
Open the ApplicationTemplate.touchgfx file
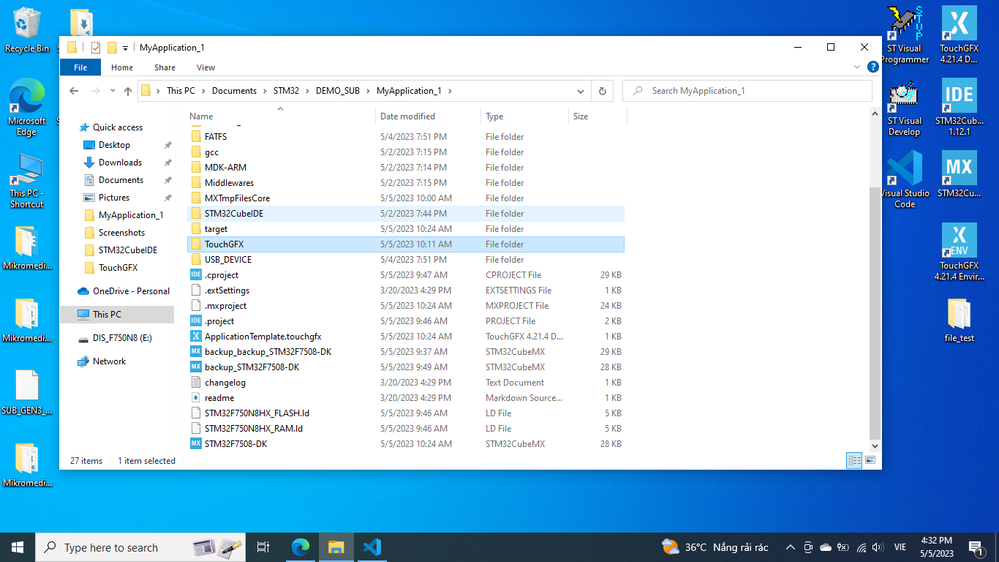[262, 337]
